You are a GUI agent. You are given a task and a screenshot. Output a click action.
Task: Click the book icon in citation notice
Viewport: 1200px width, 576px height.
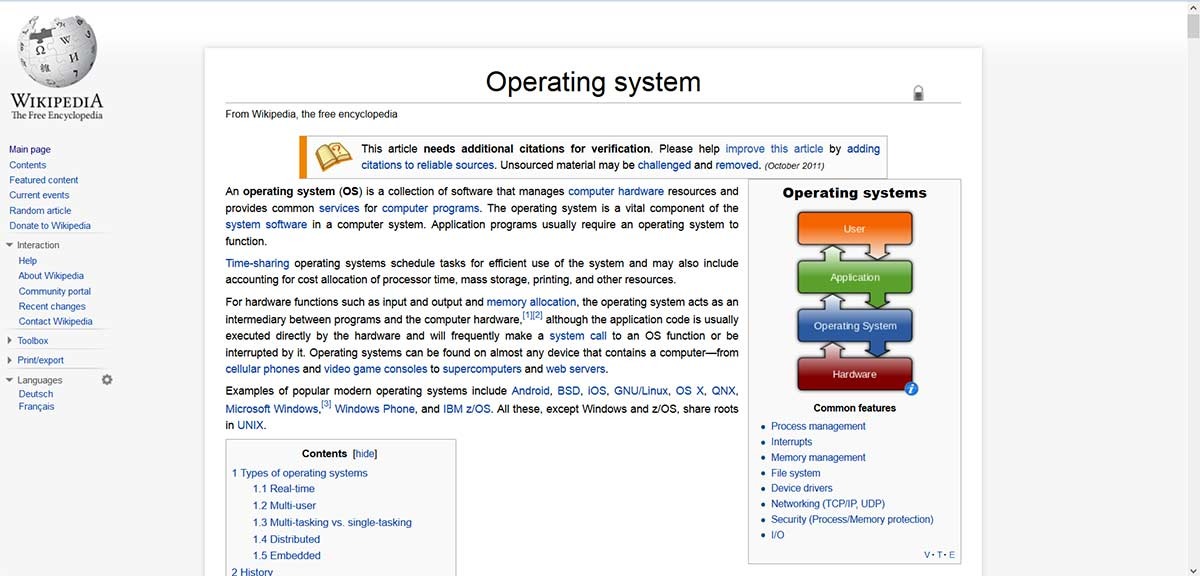[x=334, y=156]
